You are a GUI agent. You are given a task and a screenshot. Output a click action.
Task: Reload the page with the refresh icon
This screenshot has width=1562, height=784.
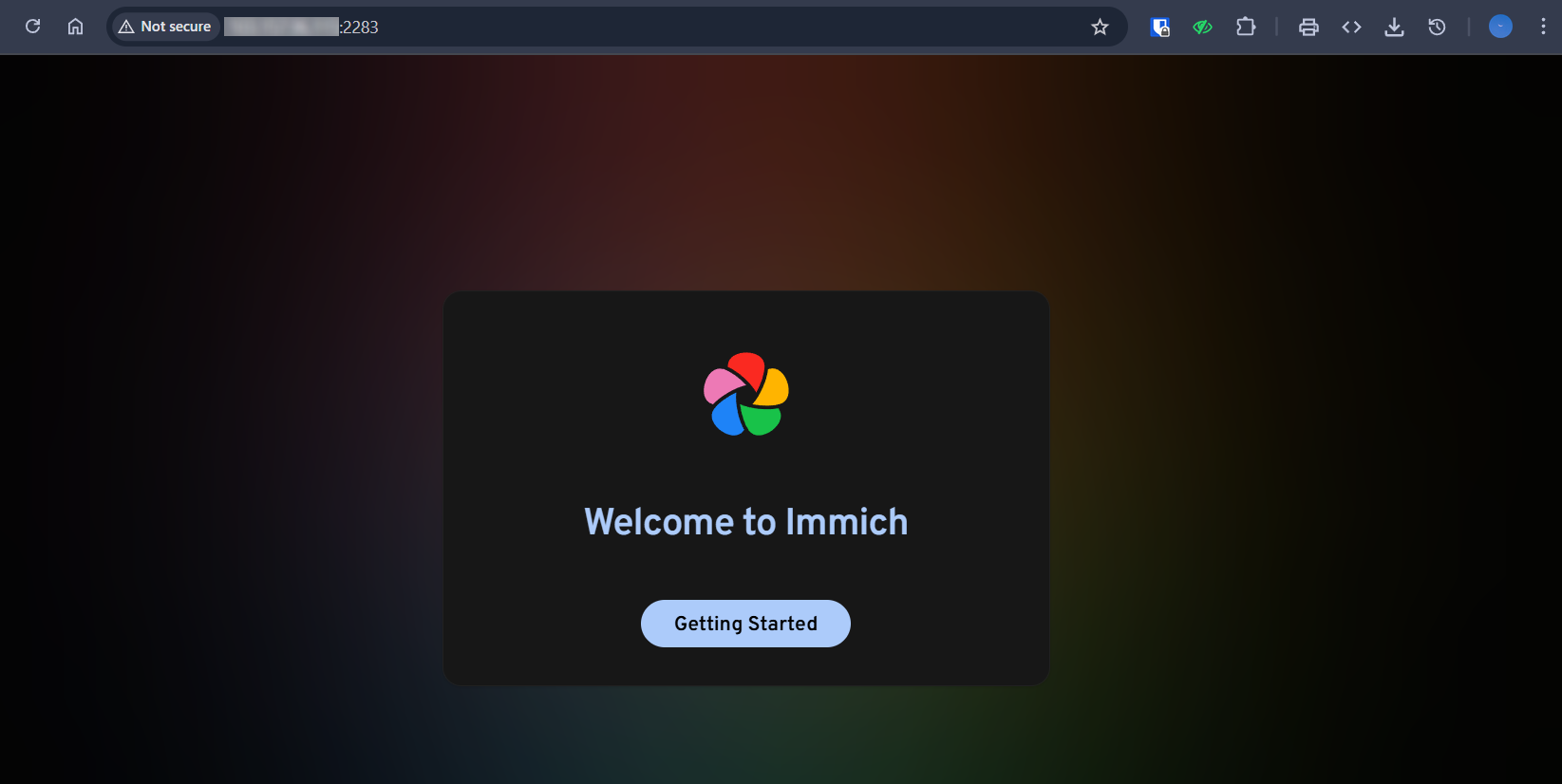click(x=32, y=27)
